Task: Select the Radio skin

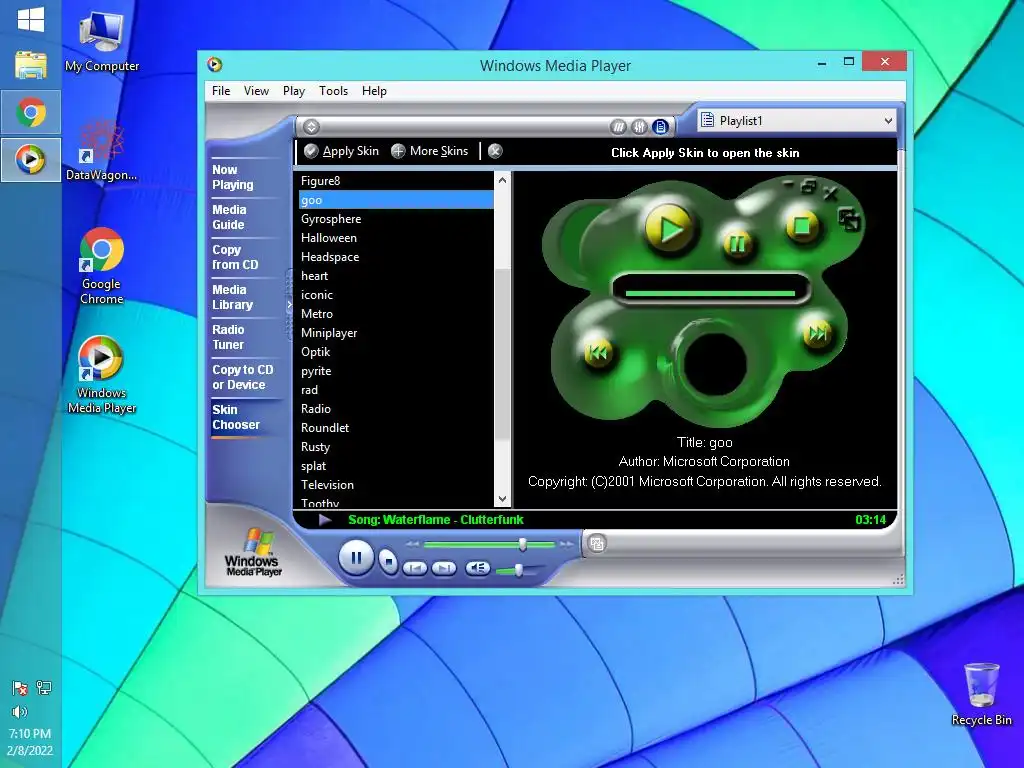Action: (396, 408)
